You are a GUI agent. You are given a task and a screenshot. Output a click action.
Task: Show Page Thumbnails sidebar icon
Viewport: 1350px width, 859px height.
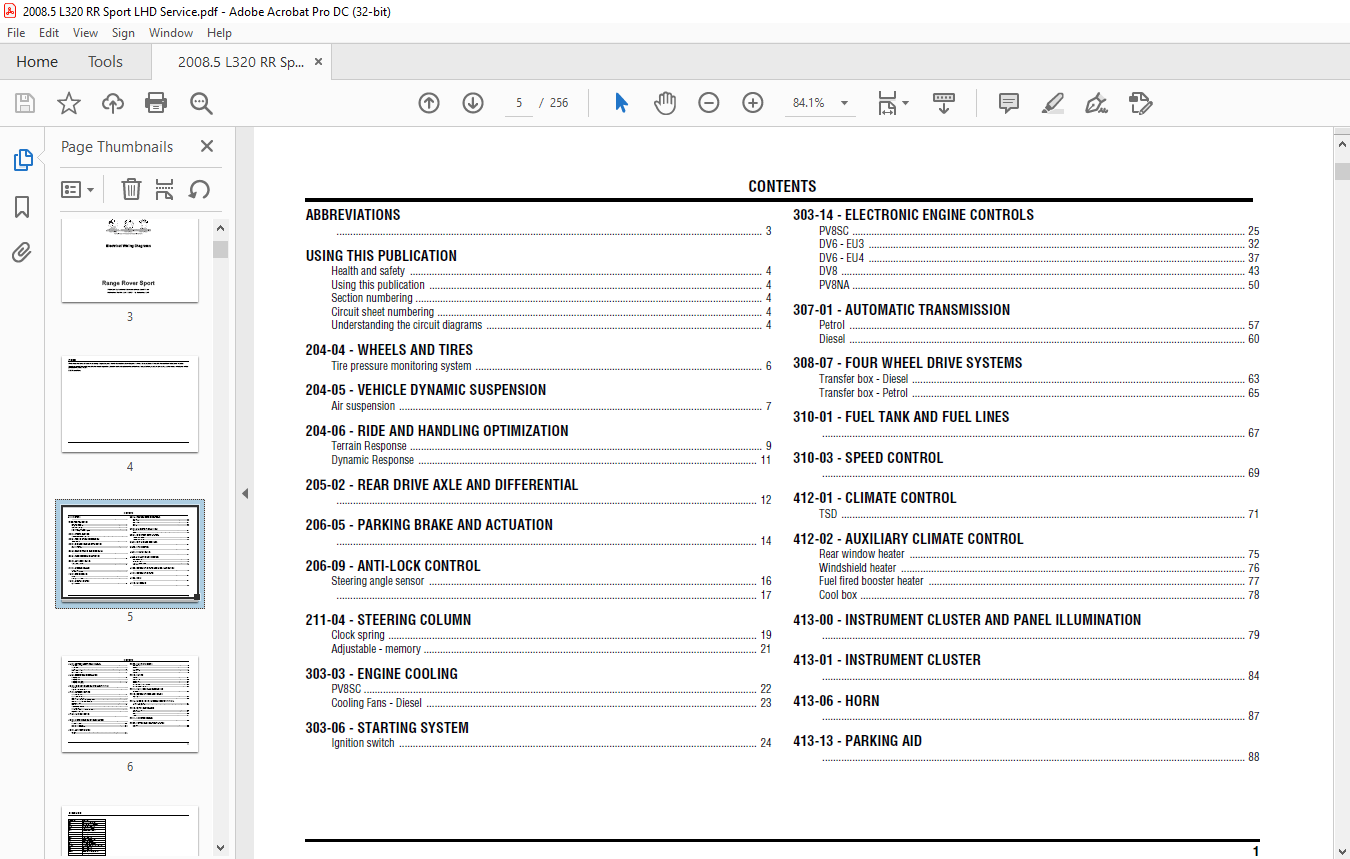point(22,160)
